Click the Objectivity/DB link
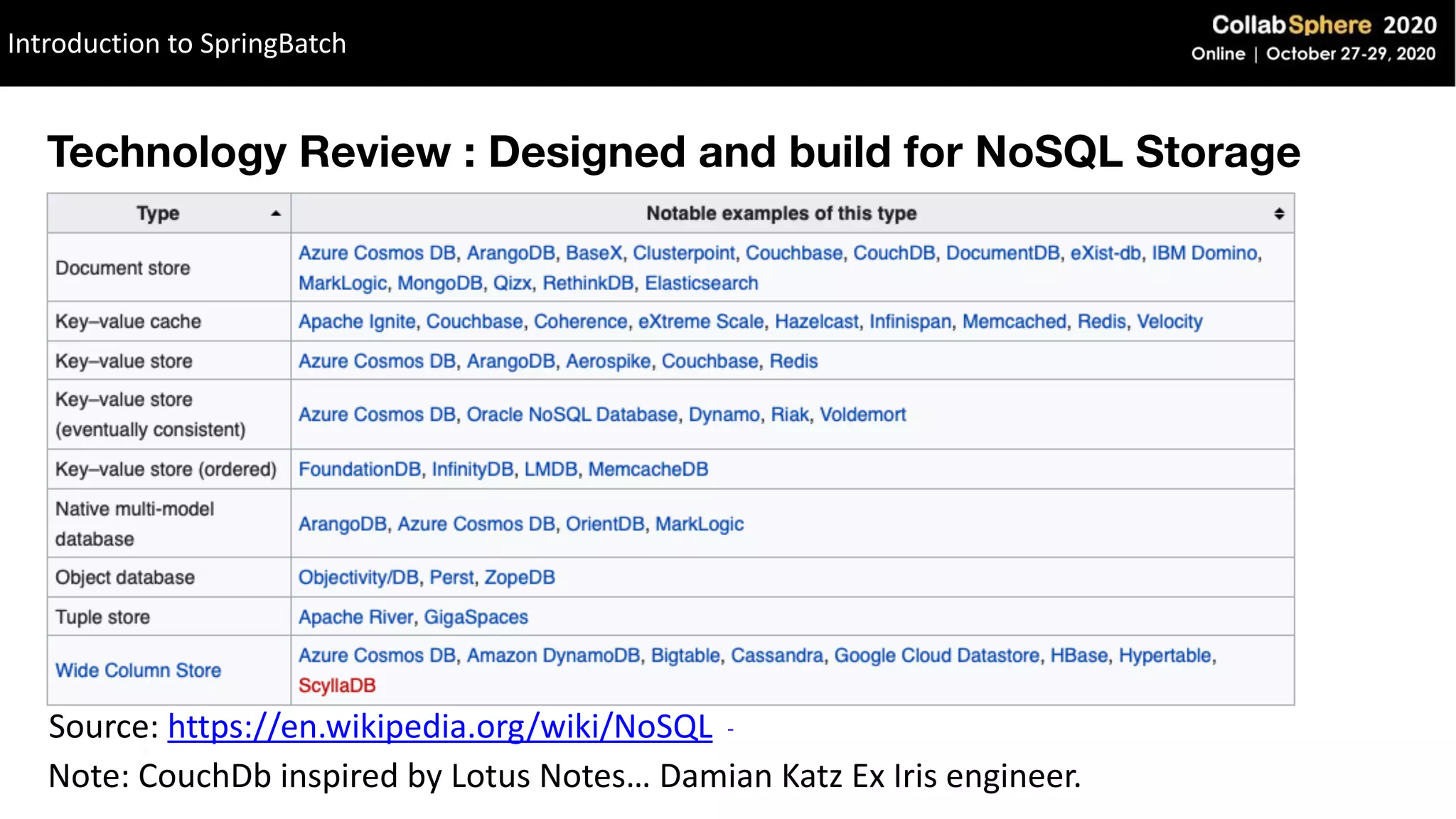The height and width of the screenshot is (819, 1456). tap(358, 577)
